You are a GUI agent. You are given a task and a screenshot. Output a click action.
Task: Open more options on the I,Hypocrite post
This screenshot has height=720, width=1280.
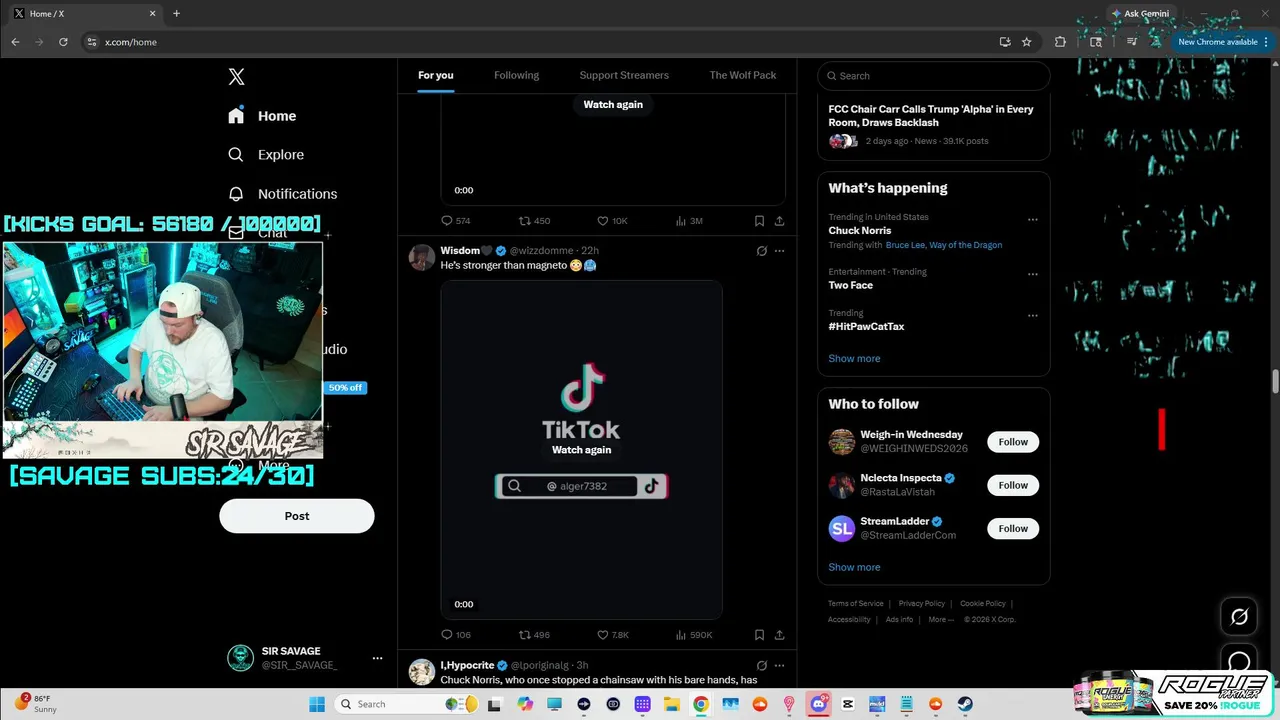pyautogui.click(x=779, y=665)
